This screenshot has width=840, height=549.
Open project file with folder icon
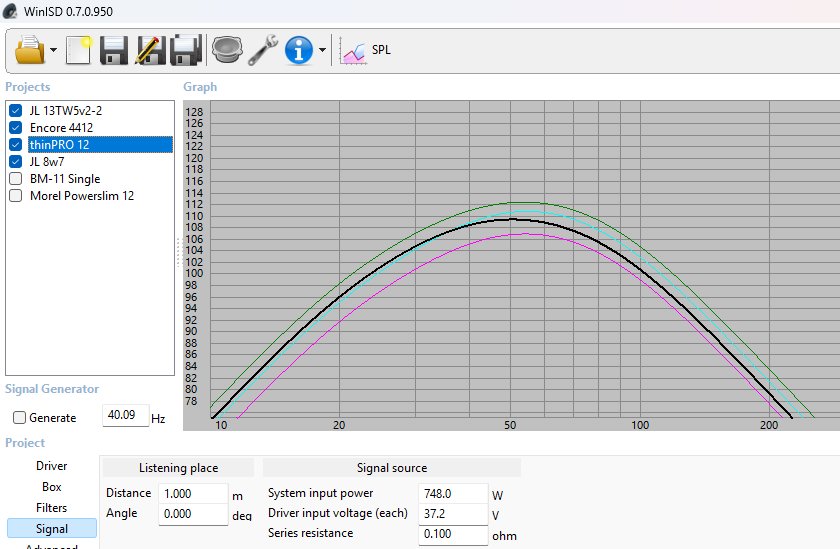29,50
